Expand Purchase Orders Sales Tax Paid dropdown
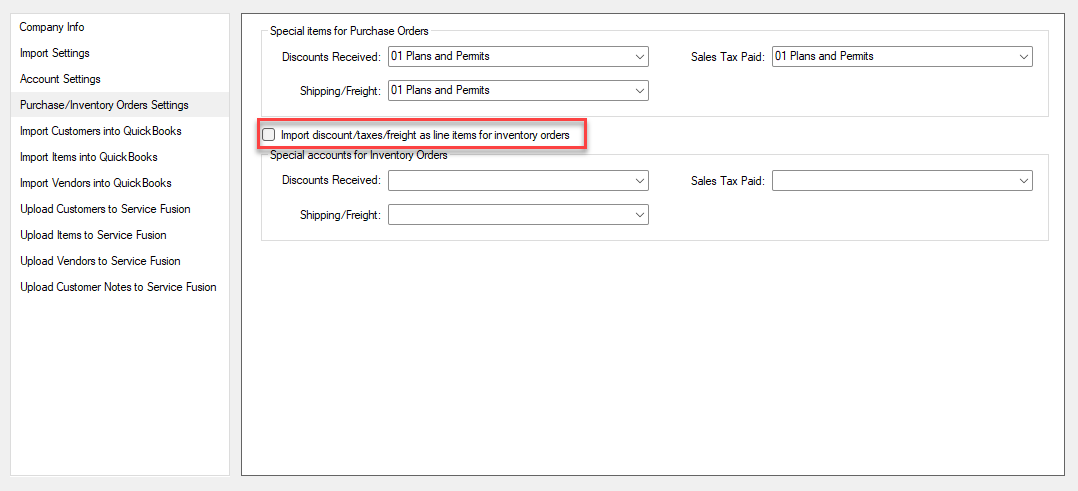 pos(903,56)
